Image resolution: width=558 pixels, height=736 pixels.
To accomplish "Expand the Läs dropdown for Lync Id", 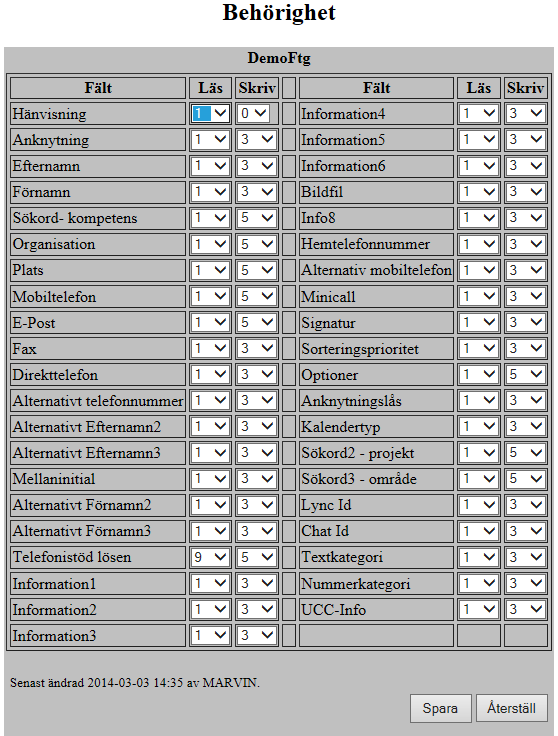I will coord(479,505).
